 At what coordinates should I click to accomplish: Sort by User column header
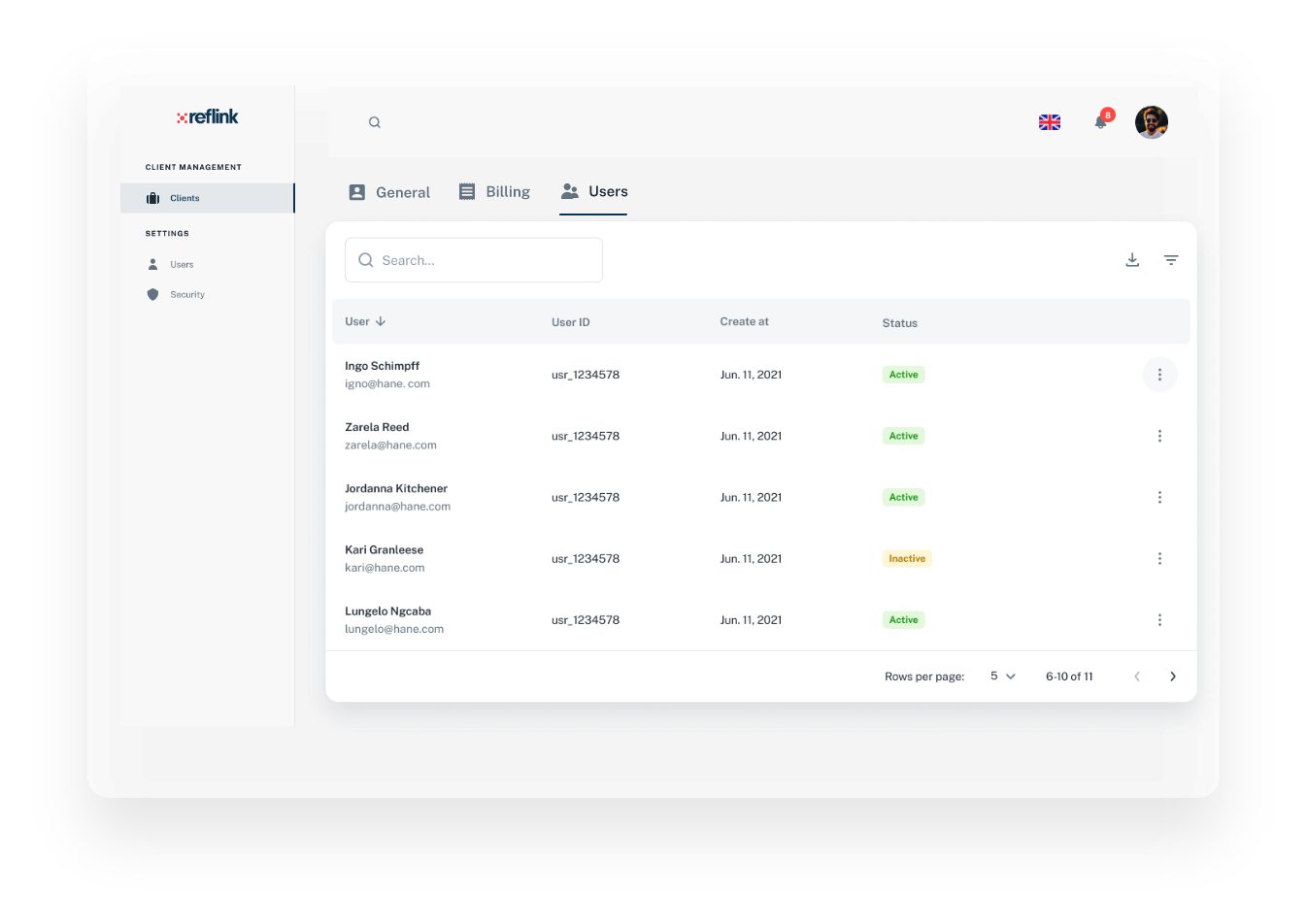[365, 321]
